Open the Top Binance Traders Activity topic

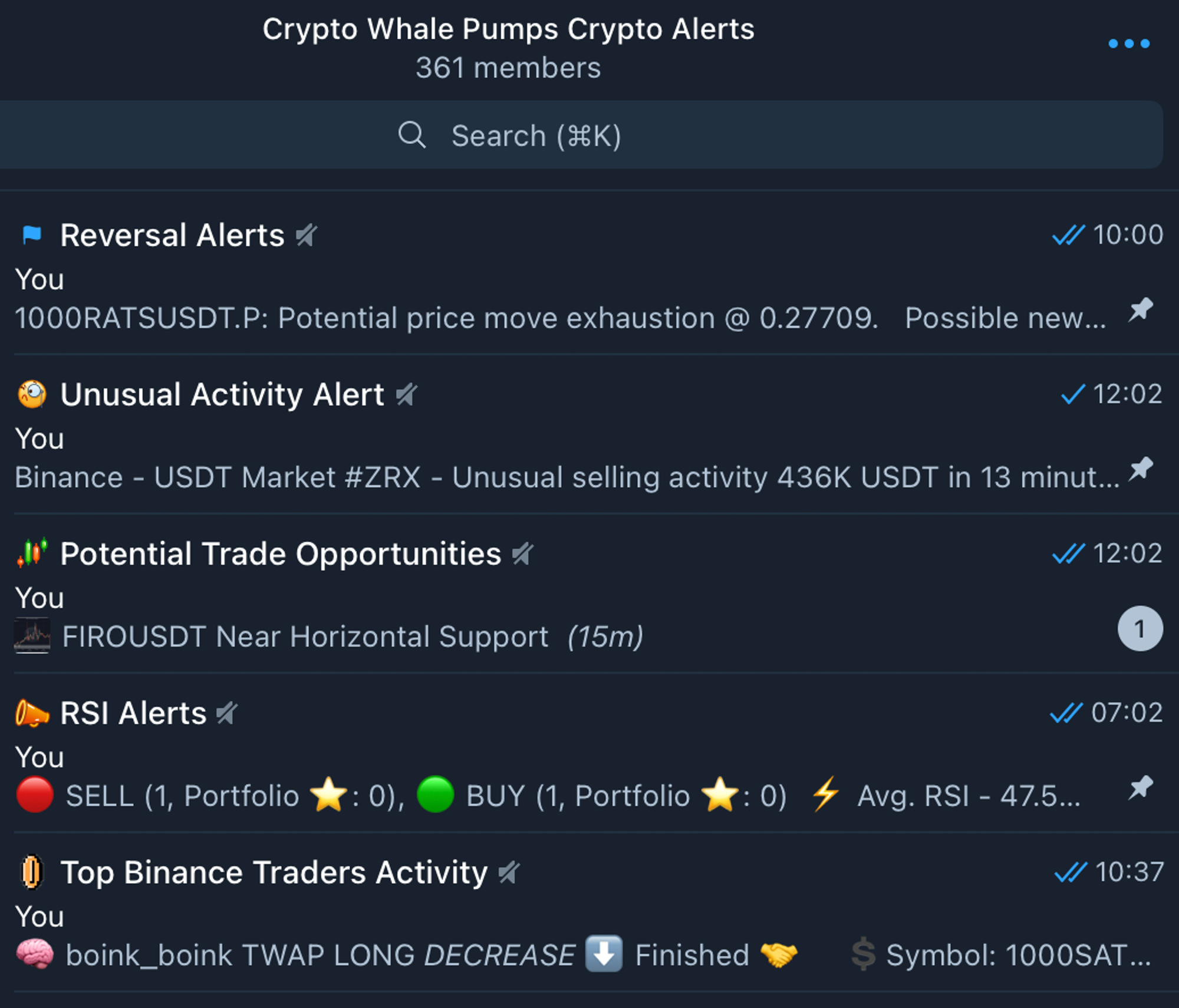click(x=589, y=913)
